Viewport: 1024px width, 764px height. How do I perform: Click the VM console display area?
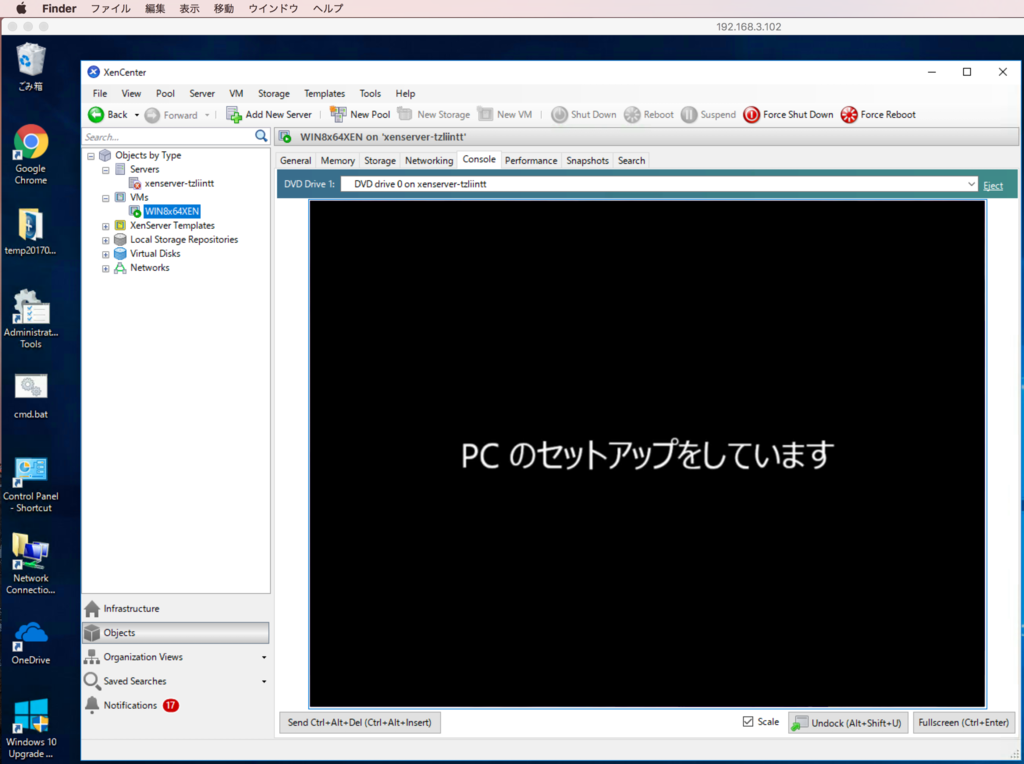pos(647,454)
